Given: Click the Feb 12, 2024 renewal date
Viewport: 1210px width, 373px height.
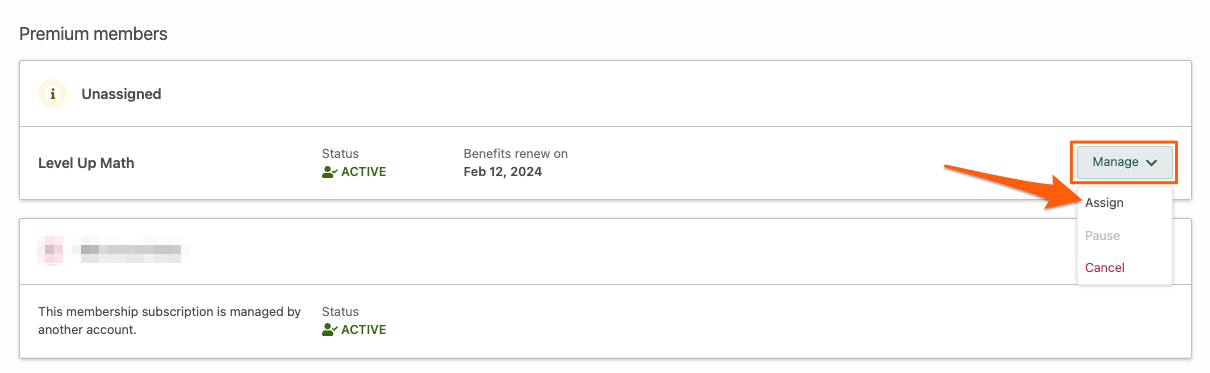Looking at the screenshot, I should (x=503, y=172).
